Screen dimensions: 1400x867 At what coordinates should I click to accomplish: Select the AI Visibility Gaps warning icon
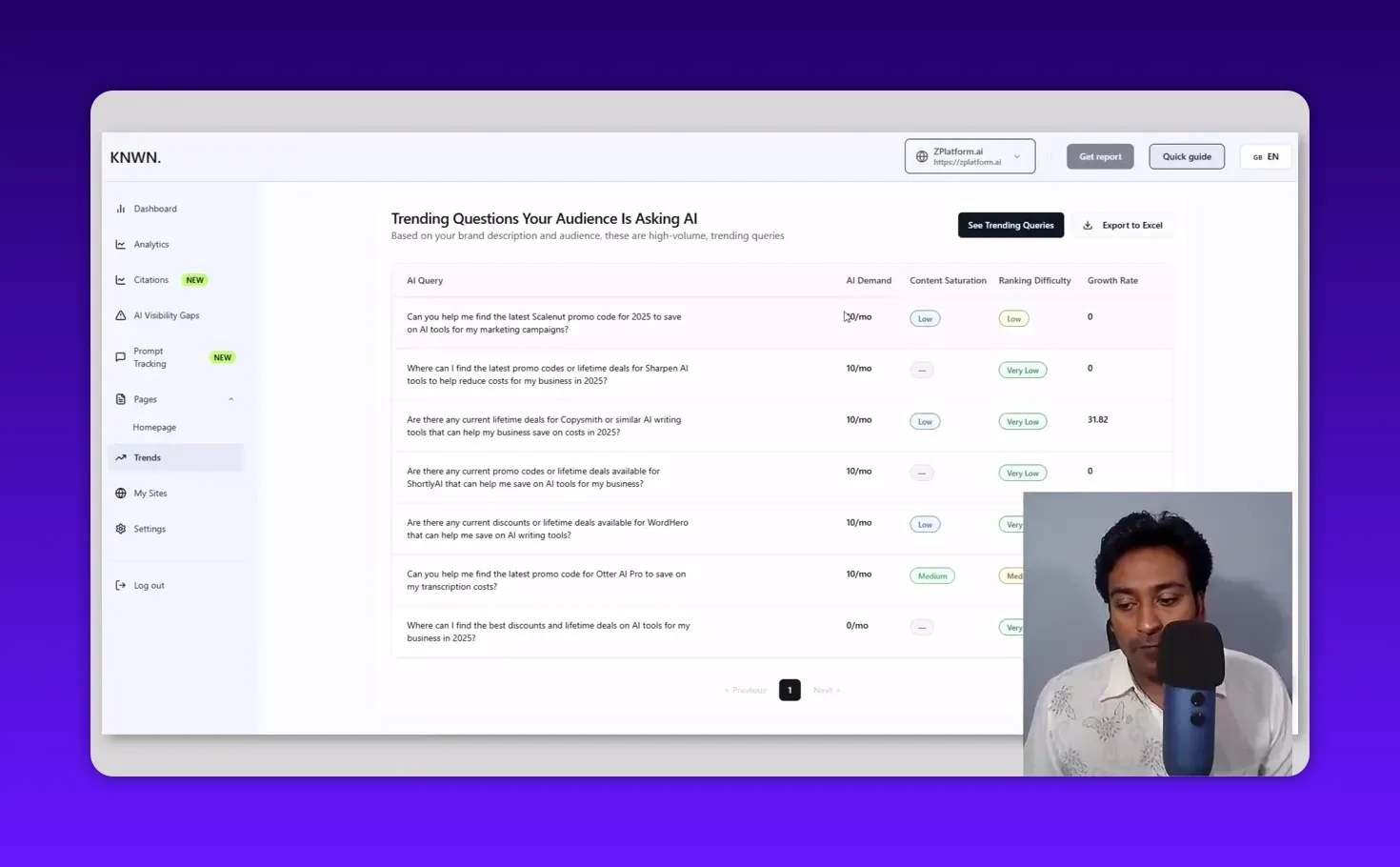[x=121, y=314]
